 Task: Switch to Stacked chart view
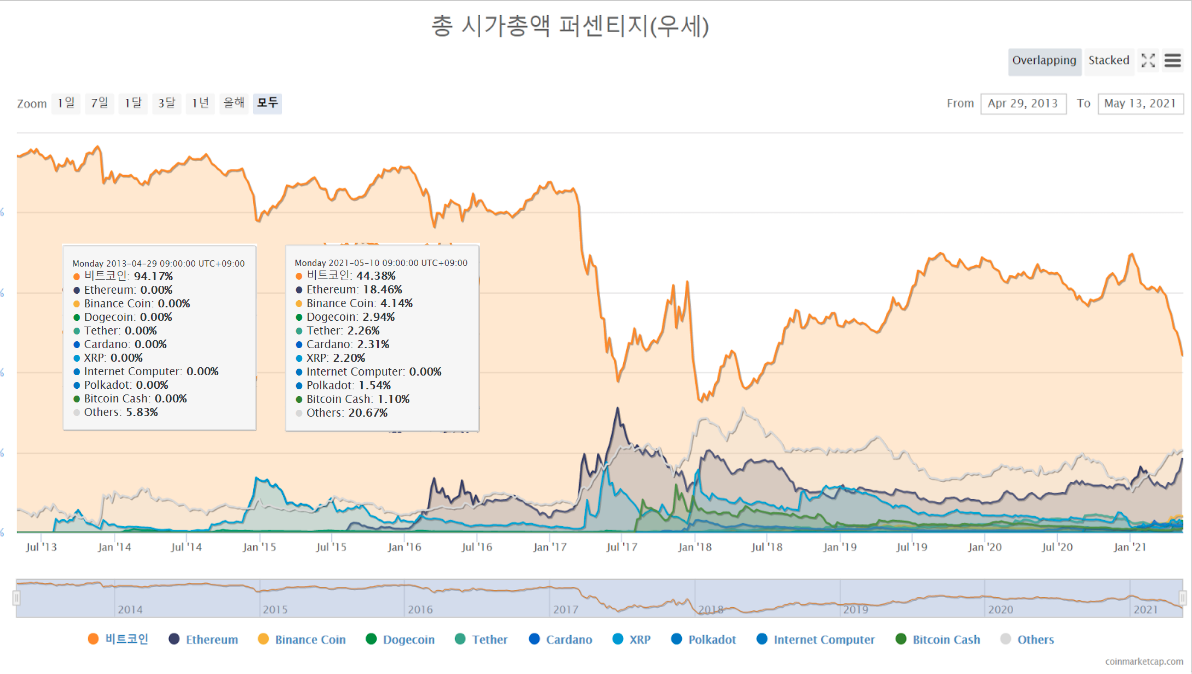point(1108,61)
